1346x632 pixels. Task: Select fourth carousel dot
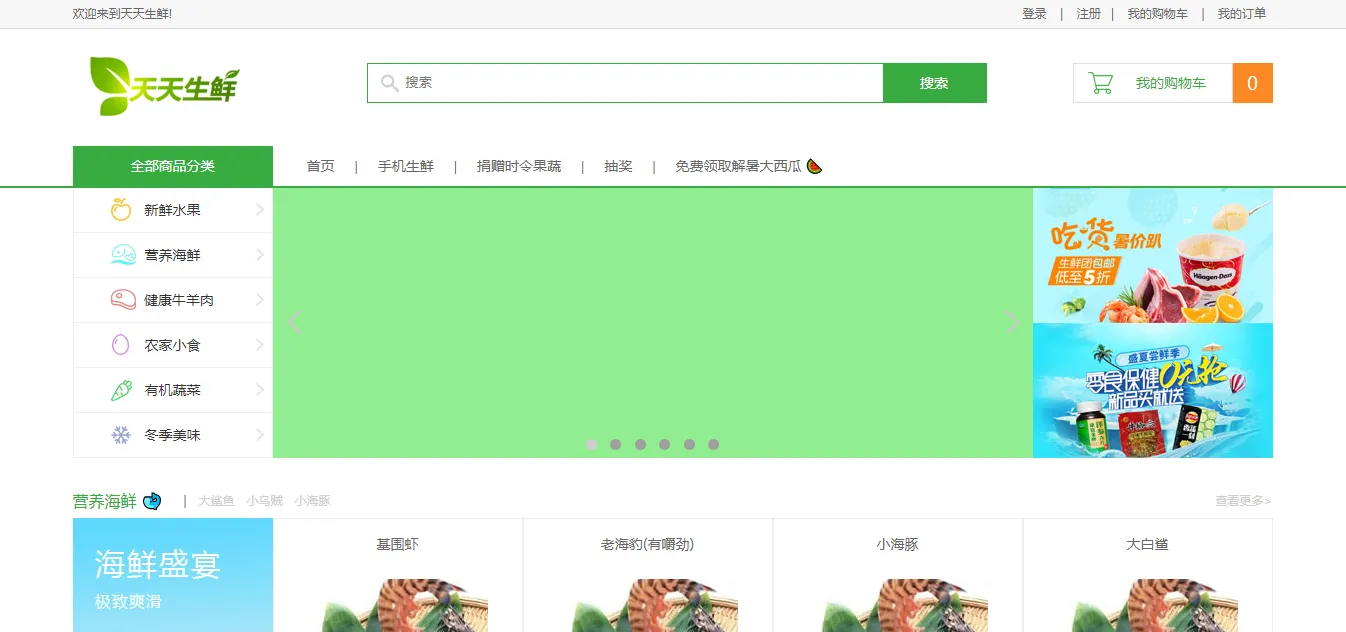click(665, 445)
